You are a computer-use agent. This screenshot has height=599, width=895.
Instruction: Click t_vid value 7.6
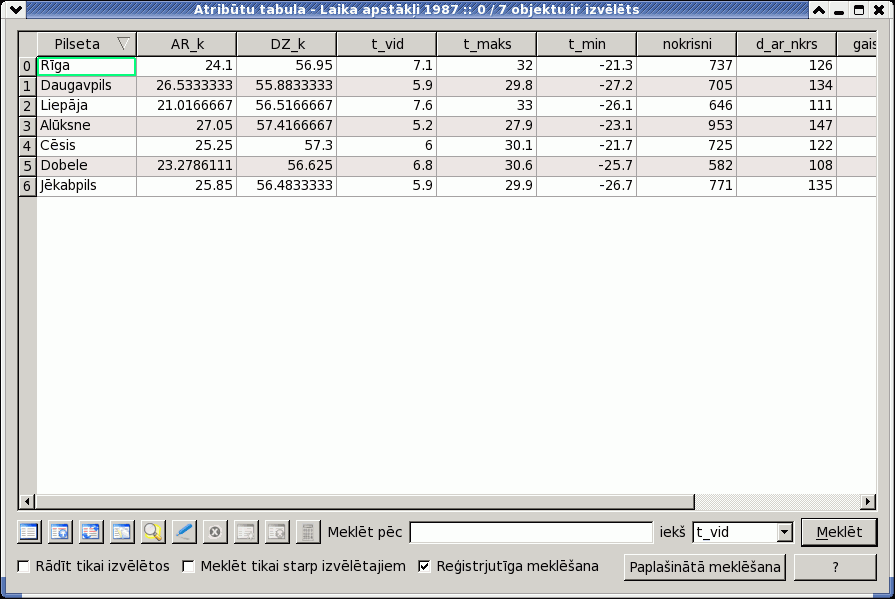(x=386, y=106)
